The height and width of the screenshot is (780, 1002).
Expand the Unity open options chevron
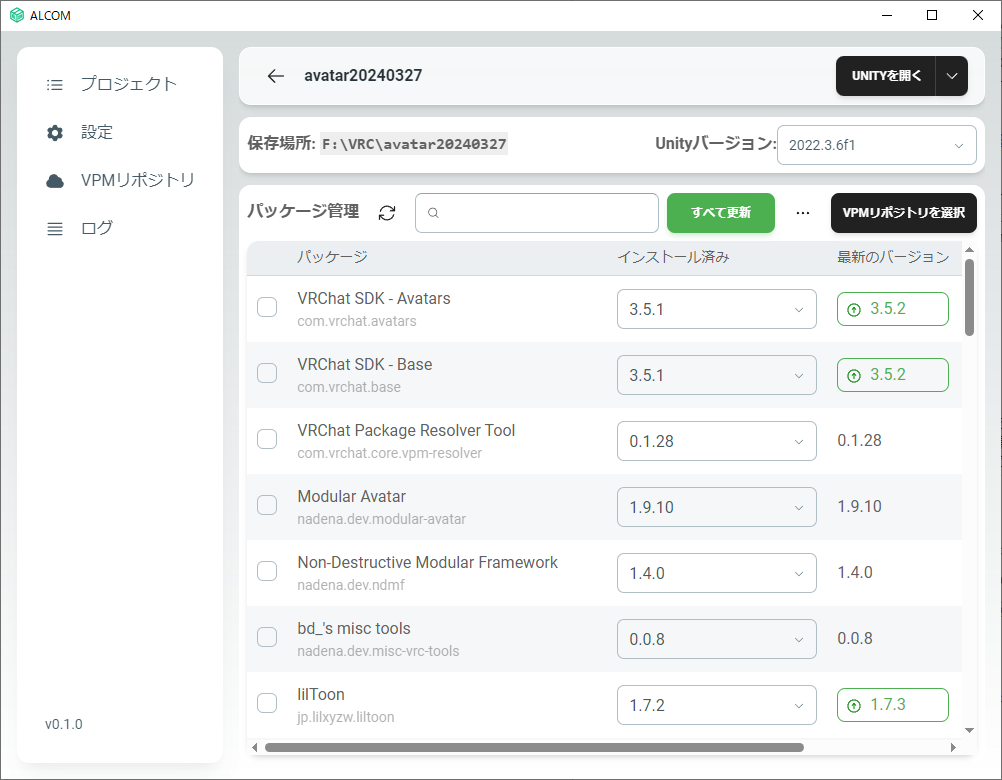pyautogui.click(x=952, y=76)
